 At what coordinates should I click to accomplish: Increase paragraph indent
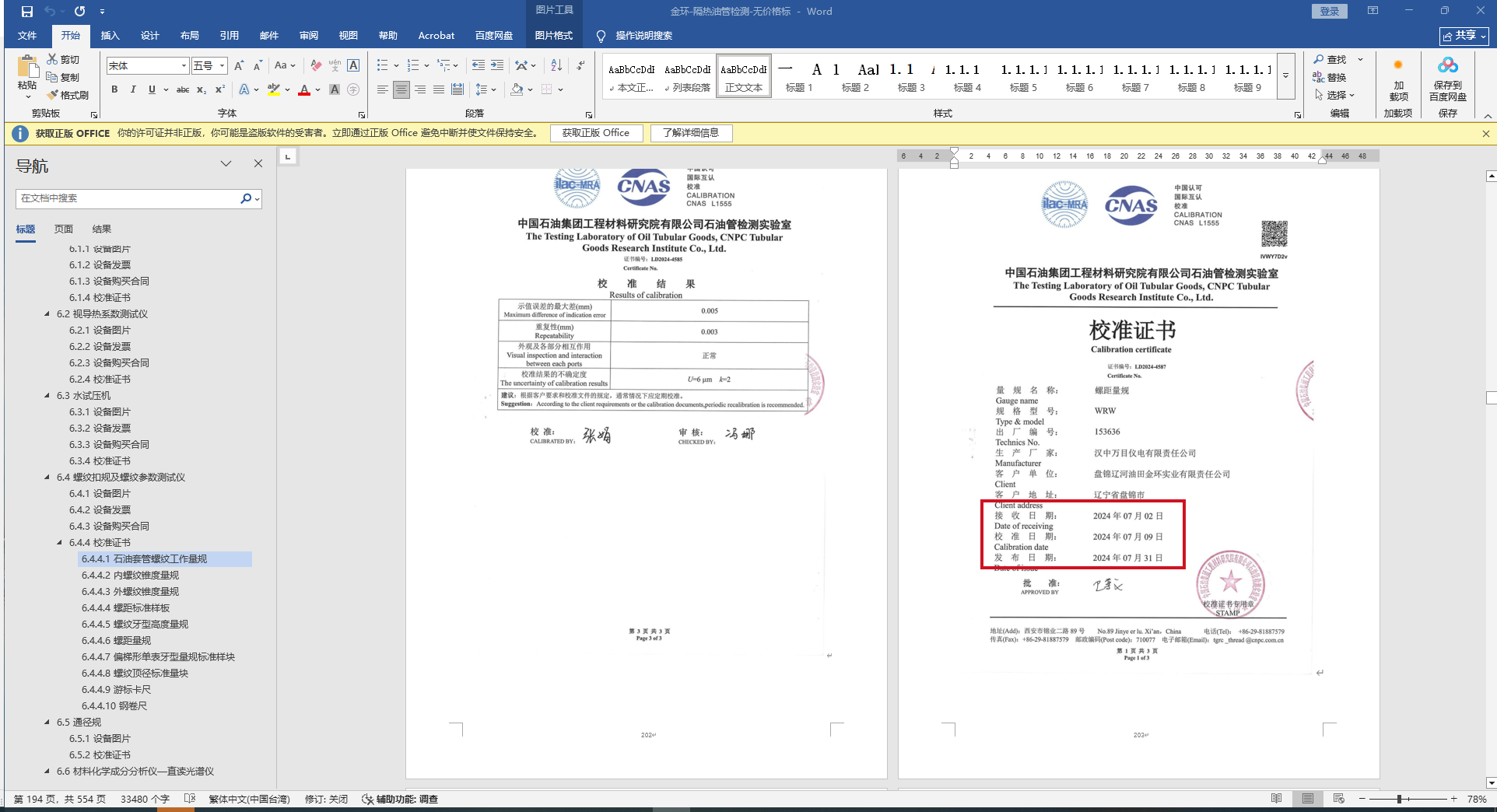pyautogui.click(x=497, y=66)
